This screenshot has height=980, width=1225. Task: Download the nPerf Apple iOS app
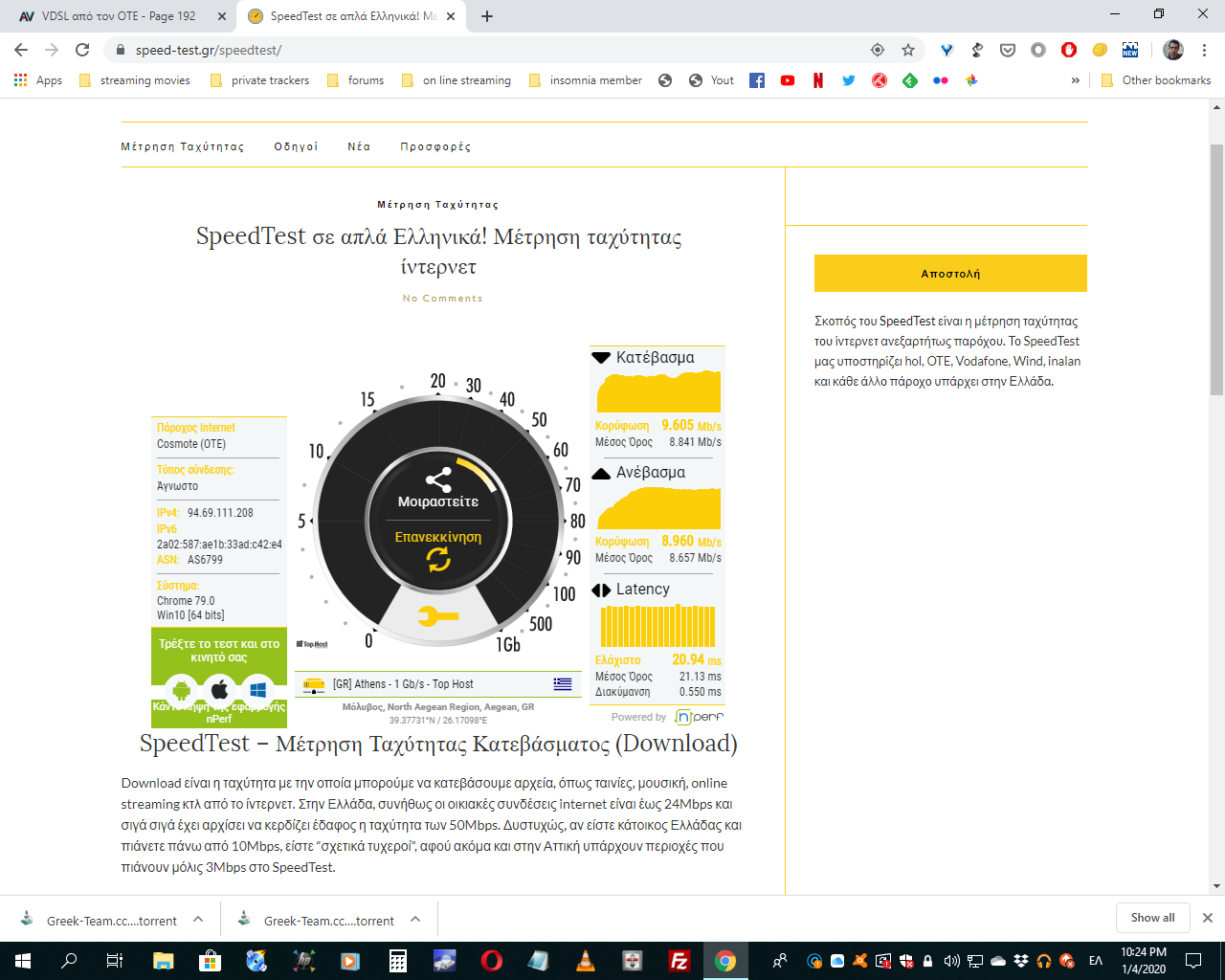click(x=219, y=689)
